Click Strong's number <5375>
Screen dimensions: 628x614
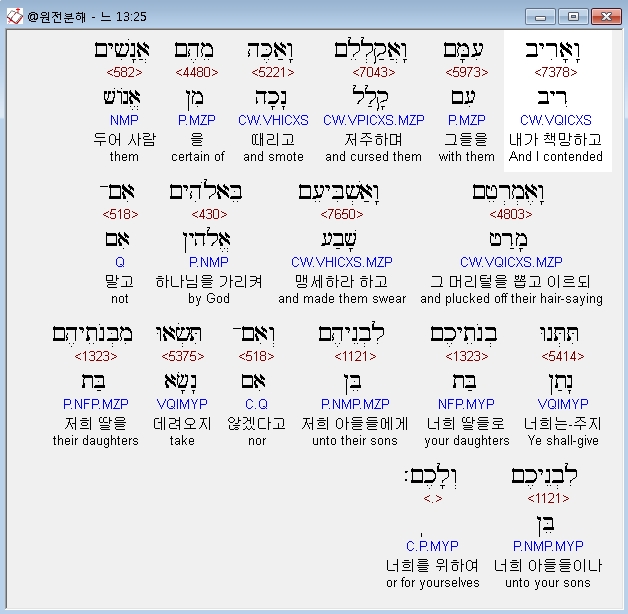coord(183,356)
